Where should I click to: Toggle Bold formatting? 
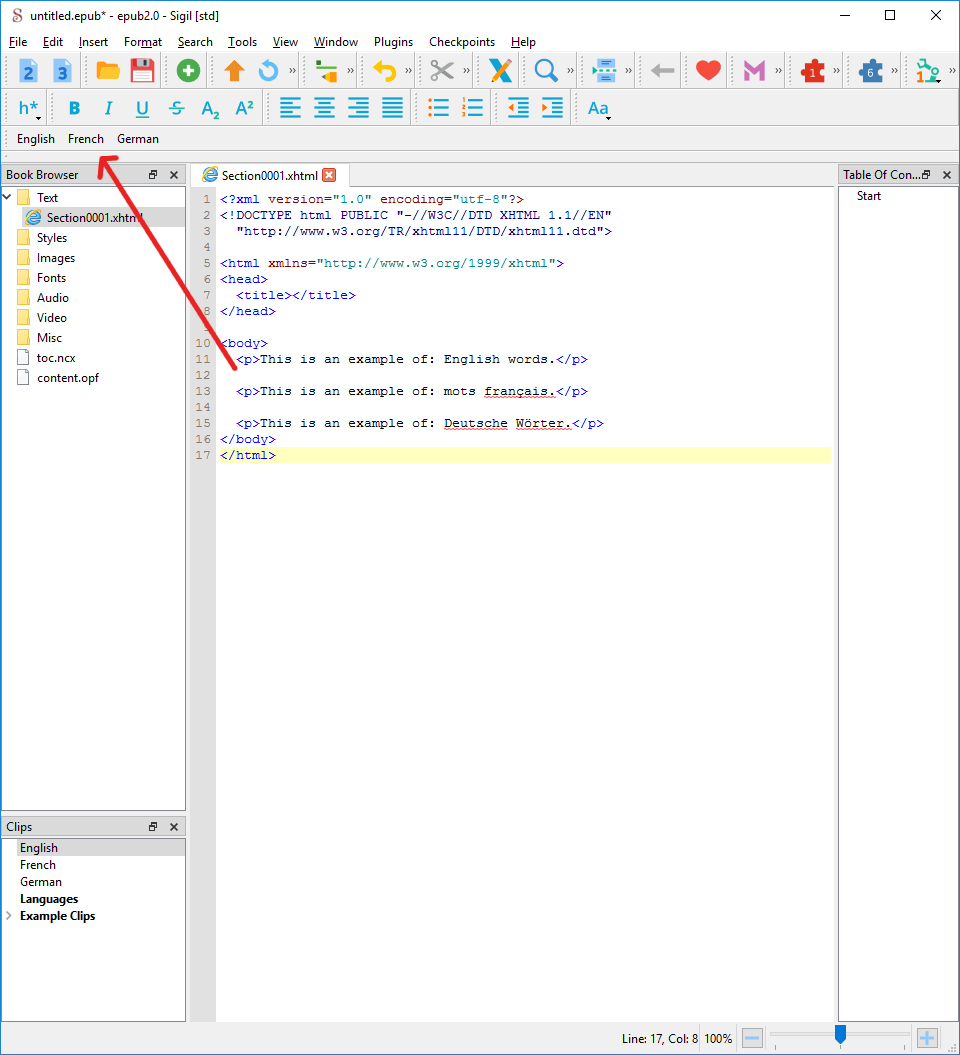tap(74, 108)
